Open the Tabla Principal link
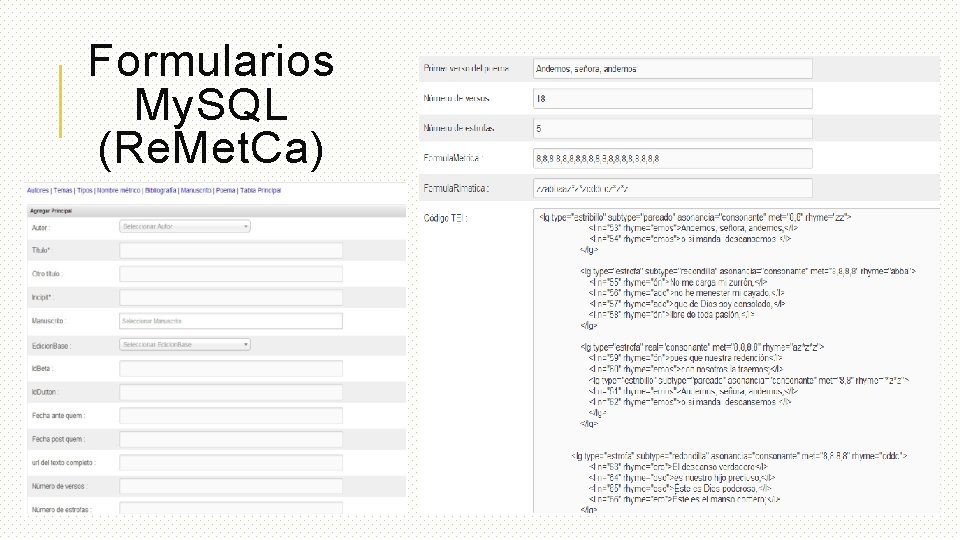Image resolution: width=960 pixels, height=540 pixels. [x=260, y=190]
